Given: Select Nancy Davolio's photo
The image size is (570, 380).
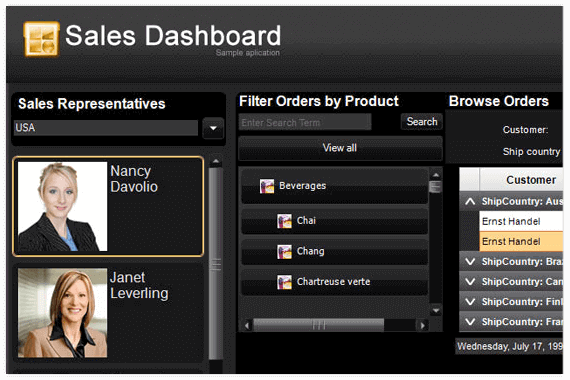Looking at the screenshot, I should pos(63,206).
